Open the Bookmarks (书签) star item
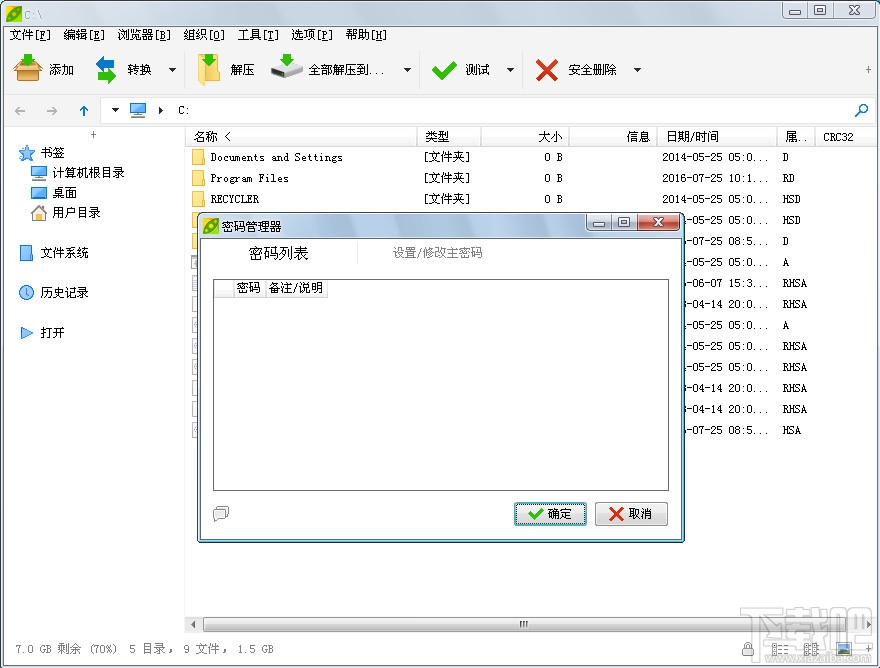Image resolution: width=880 pixels, height=668 pixels. (42, 153)
